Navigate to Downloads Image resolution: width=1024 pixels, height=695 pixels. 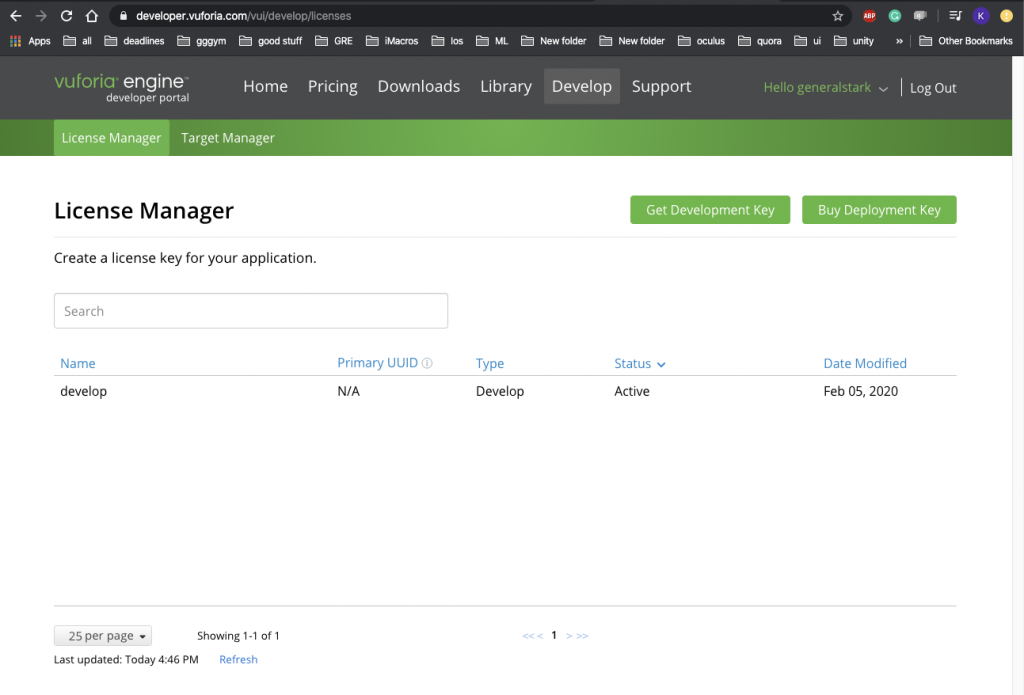tap(419, 86)
